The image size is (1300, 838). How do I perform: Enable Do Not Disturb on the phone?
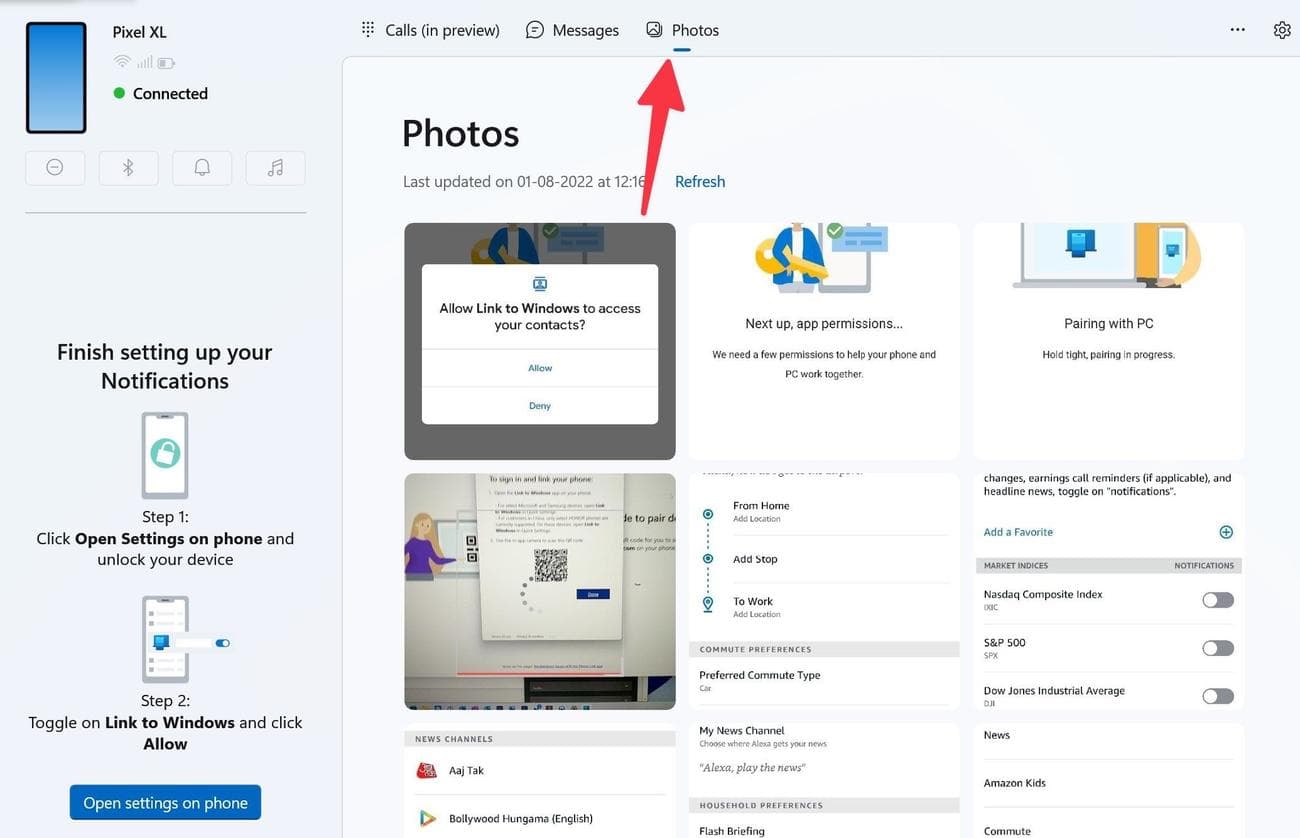tap(55, 167)
